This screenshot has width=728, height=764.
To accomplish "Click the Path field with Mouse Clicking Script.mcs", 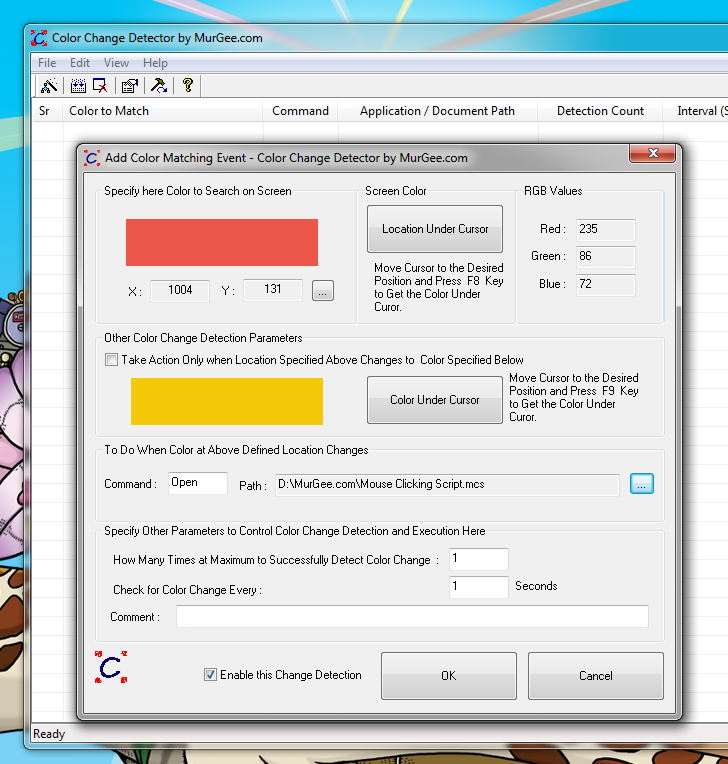I will tap(447, 484).
